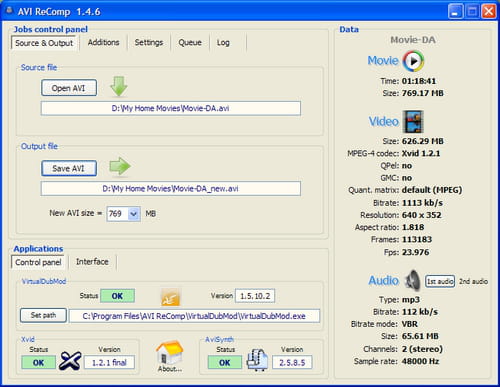Screen dimensions: 500x387
Task: Minimize the AVI ReComp window
Action: coord(455,11)
